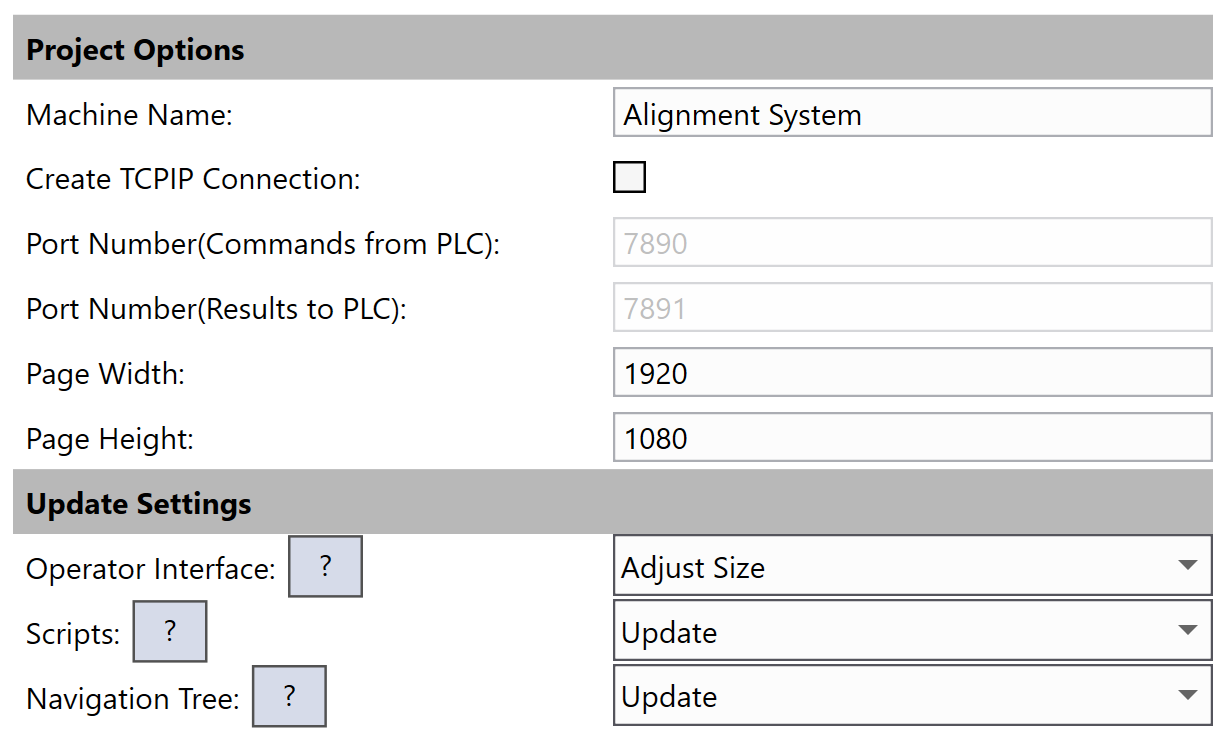The height and width of the screenshot is (742, 1226).
Task: Click the Project Options section header
Action: pos(135,50)
